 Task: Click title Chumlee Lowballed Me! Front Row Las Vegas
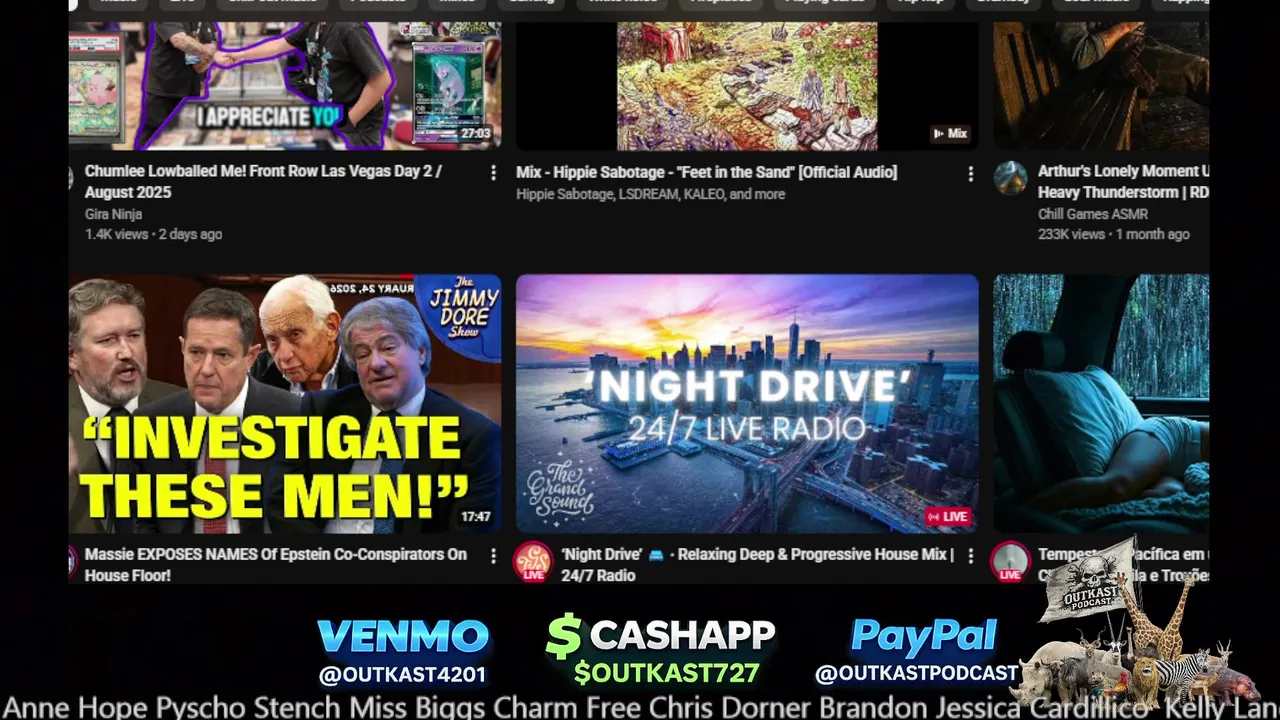point(263,182)
